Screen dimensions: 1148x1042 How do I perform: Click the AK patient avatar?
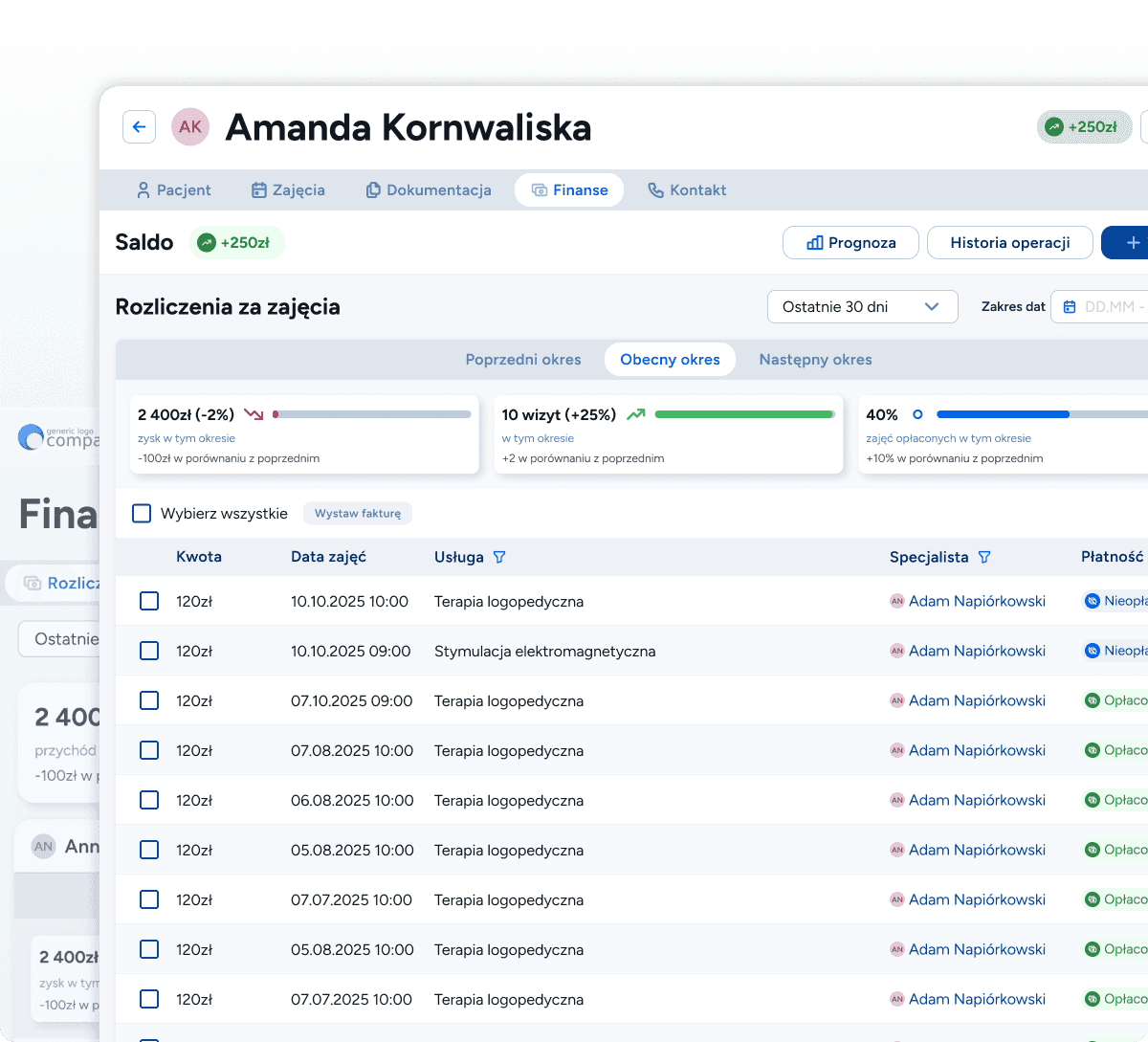coord(190,126)
